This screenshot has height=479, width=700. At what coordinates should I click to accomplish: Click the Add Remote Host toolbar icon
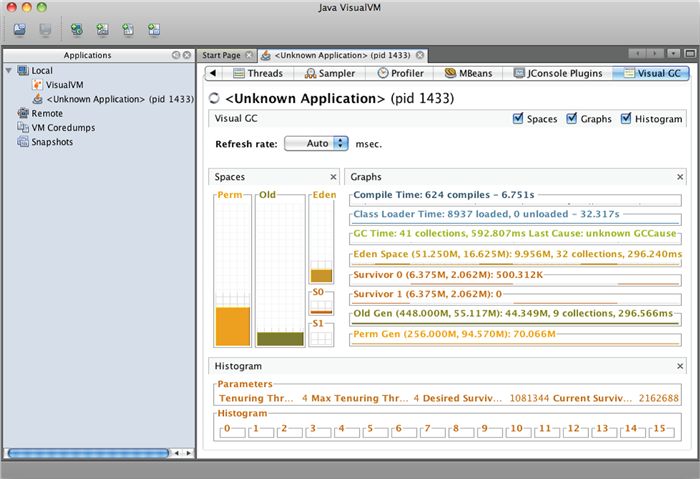pos(102,29)
